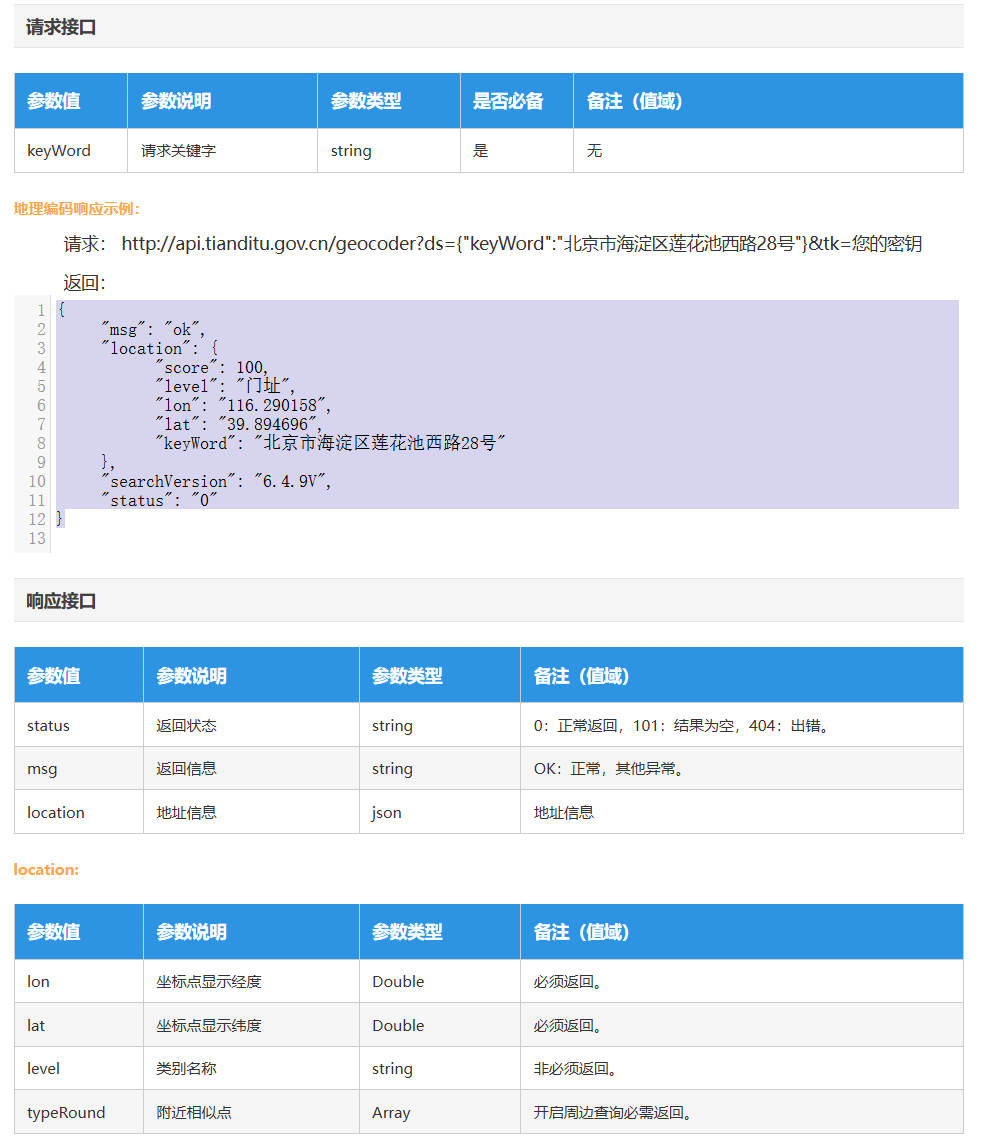Image resolution: width=994 pixels, height=1141 pixels.
Task: Click the location cell in the response table
Action: (x=79, y=813)
